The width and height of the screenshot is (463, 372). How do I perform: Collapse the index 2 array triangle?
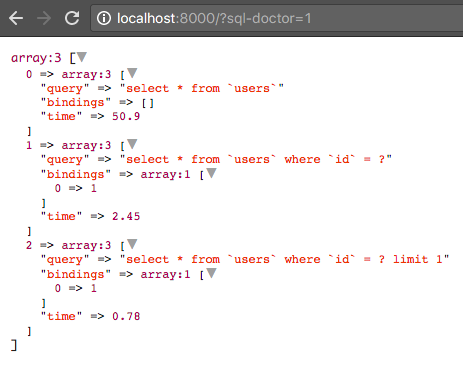(132, 244)
